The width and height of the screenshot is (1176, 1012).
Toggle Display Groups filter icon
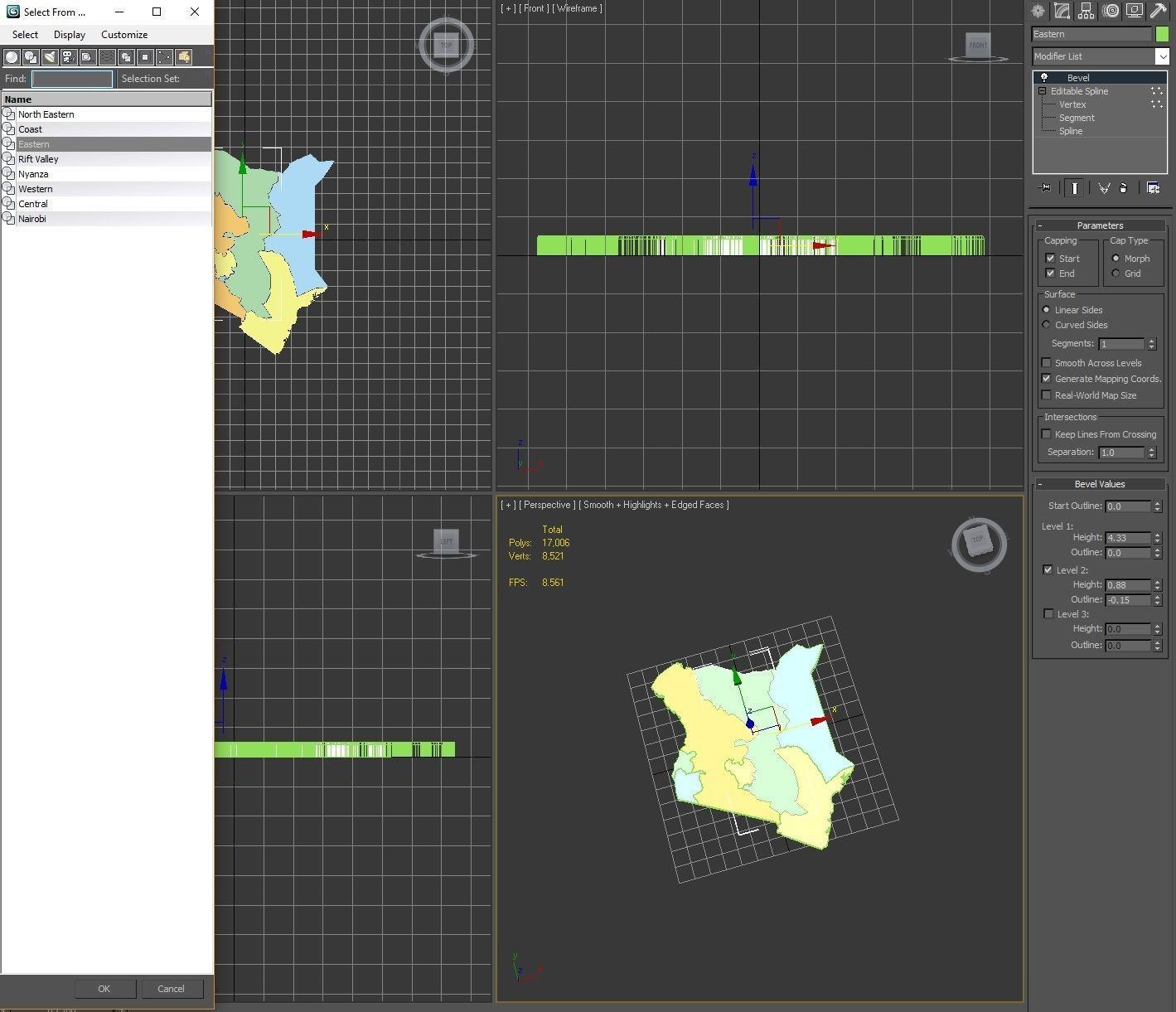coord(126,57)
